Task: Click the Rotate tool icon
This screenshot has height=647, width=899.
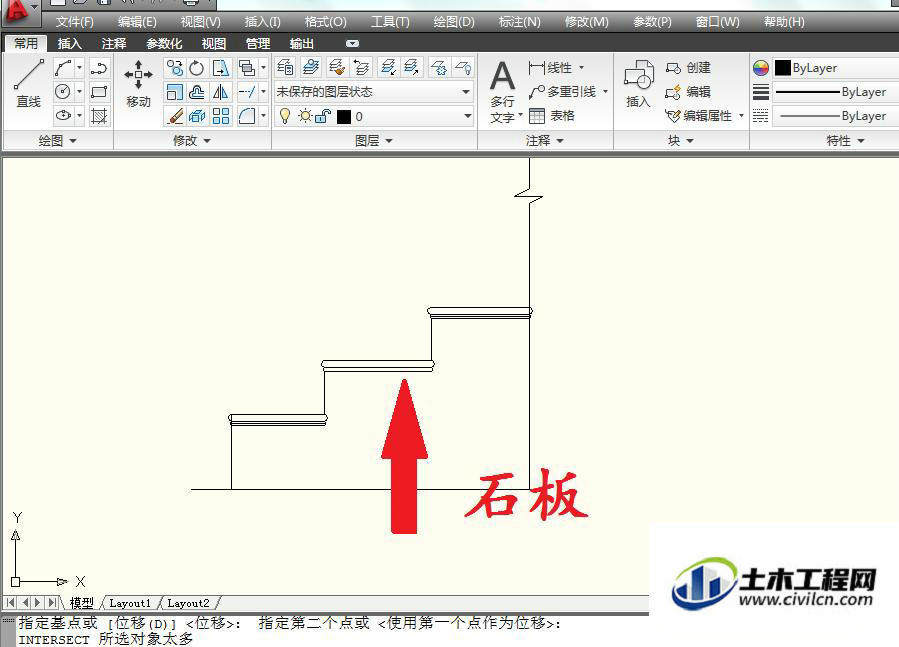Action: tap(197, 68)
